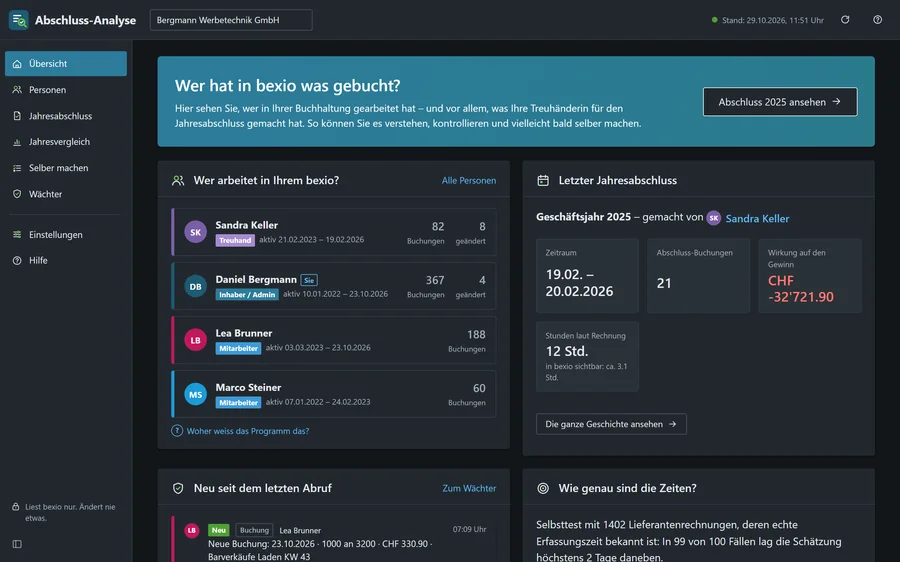Click the Treuhand badge under Sandra Keller
This screenshot has width=900, height=562.
[235, 240]
